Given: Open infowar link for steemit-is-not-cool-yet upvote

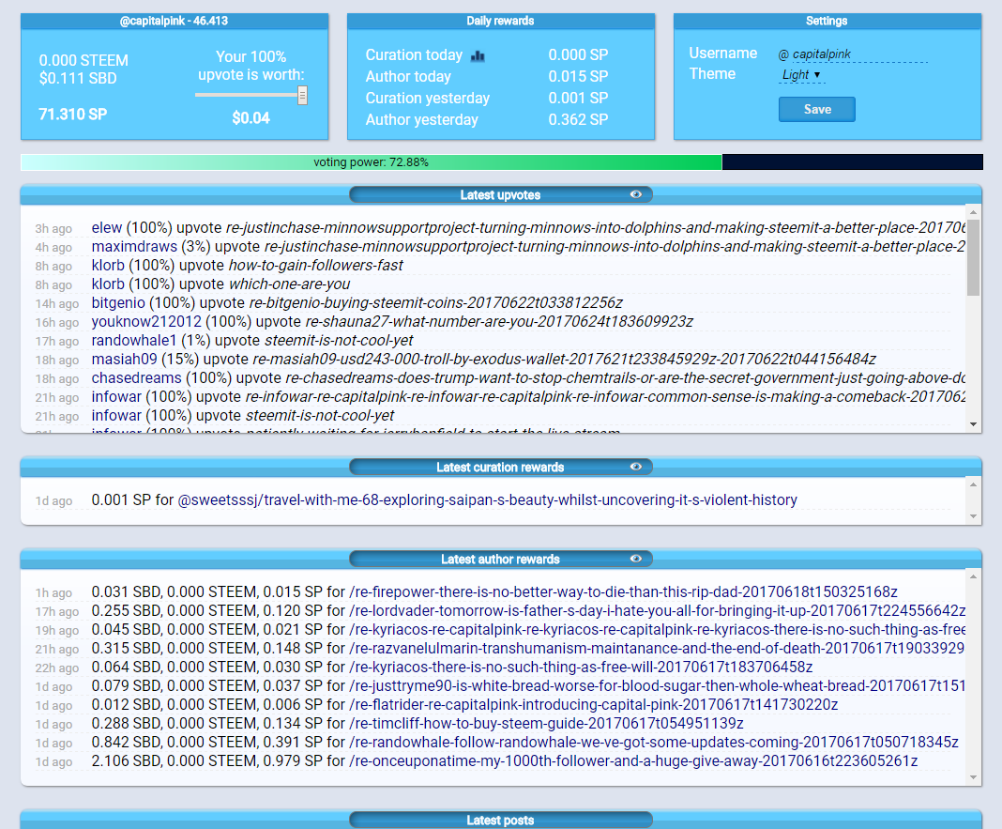Looking at the screenshot, I should (116, 415).
